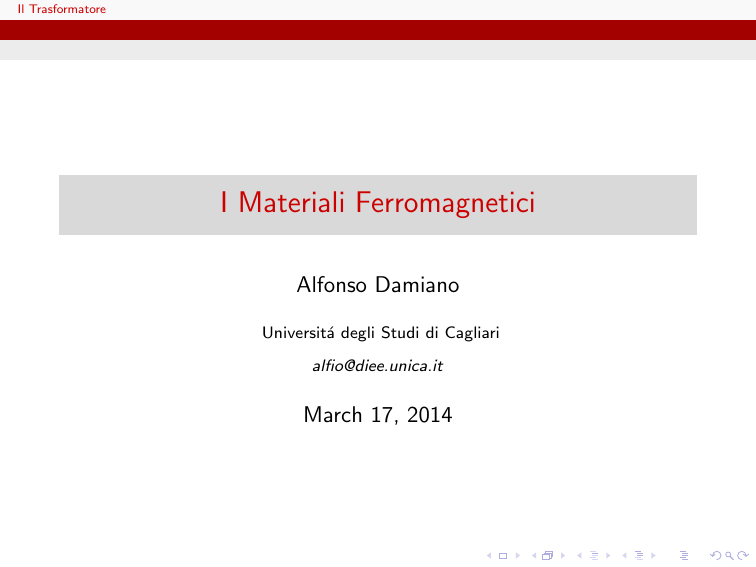Click the date March 17, 2014
This screenshot has height=567, width=756.
[x=378, y=415]
